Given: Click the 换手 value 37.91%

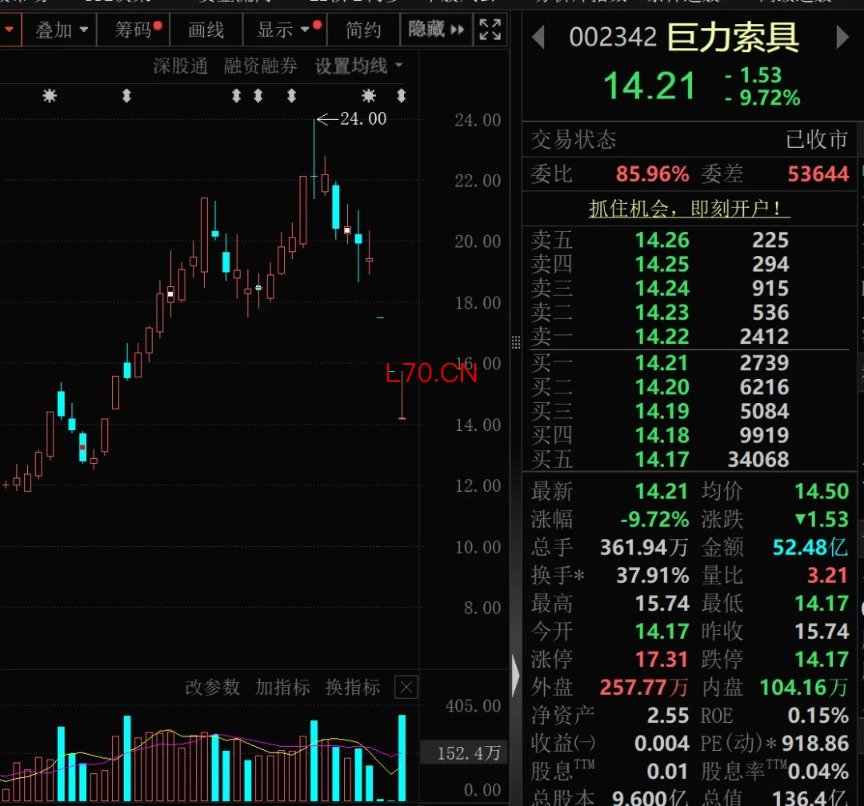Looking at the screenshot, I should (x=652, y=575).
